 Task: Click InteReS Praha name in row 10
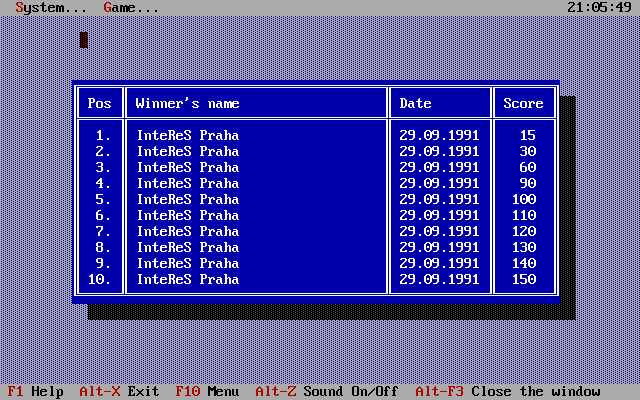[188, 279]
